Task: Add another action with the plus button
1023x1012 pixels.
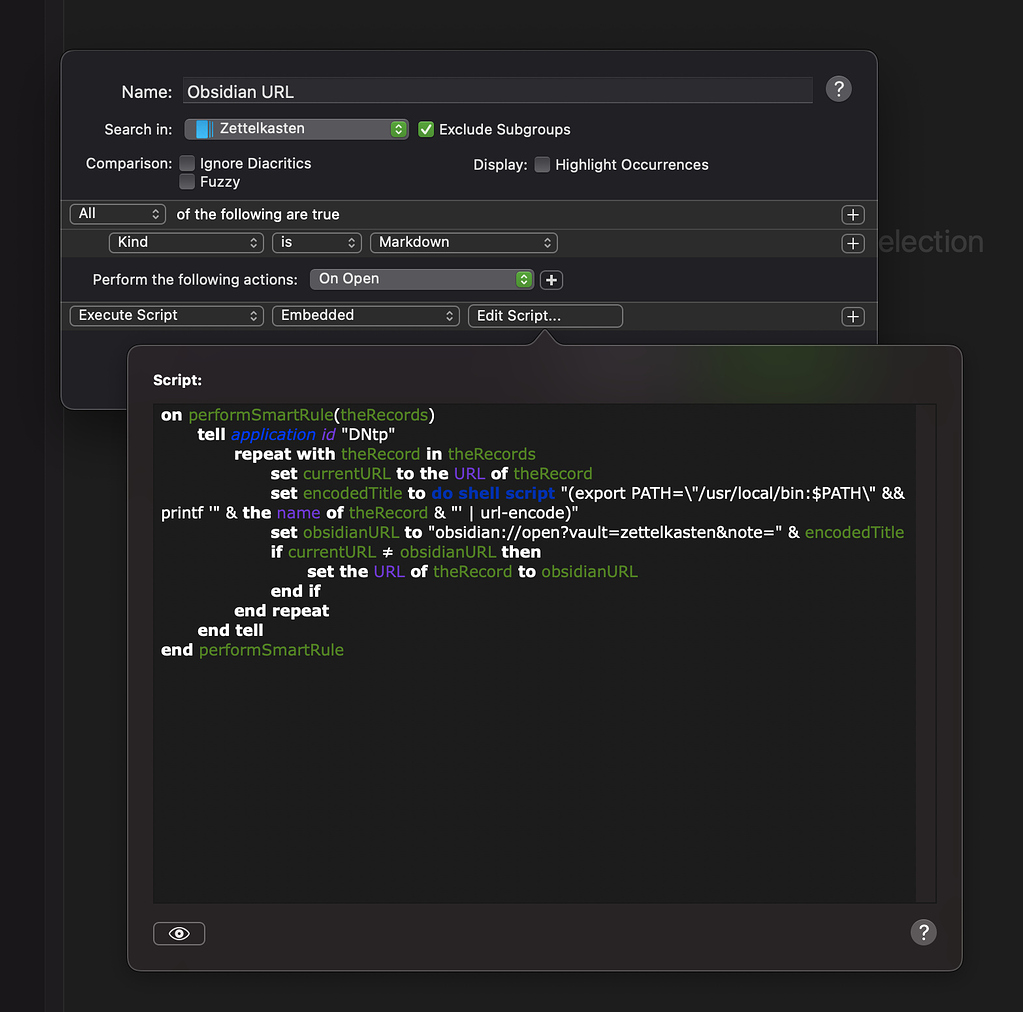Action: [852, 316]
